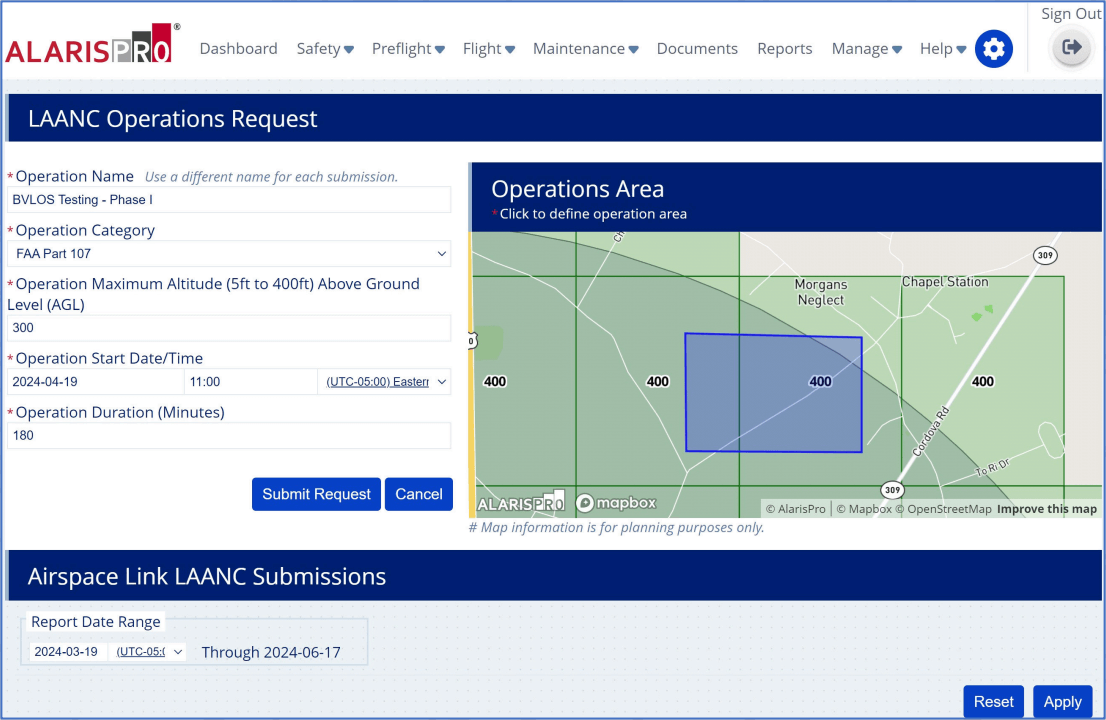The width and height of the screenshot is (1106, 720).
Task: Go to the Dashboard
Action: point(238,48)
